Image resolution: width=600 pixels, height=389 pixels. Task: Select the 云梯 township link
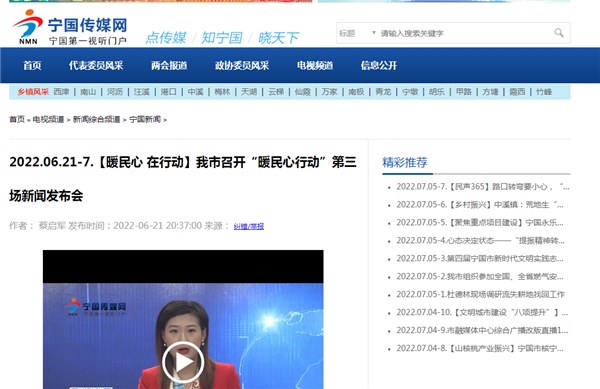pos(276,92)
